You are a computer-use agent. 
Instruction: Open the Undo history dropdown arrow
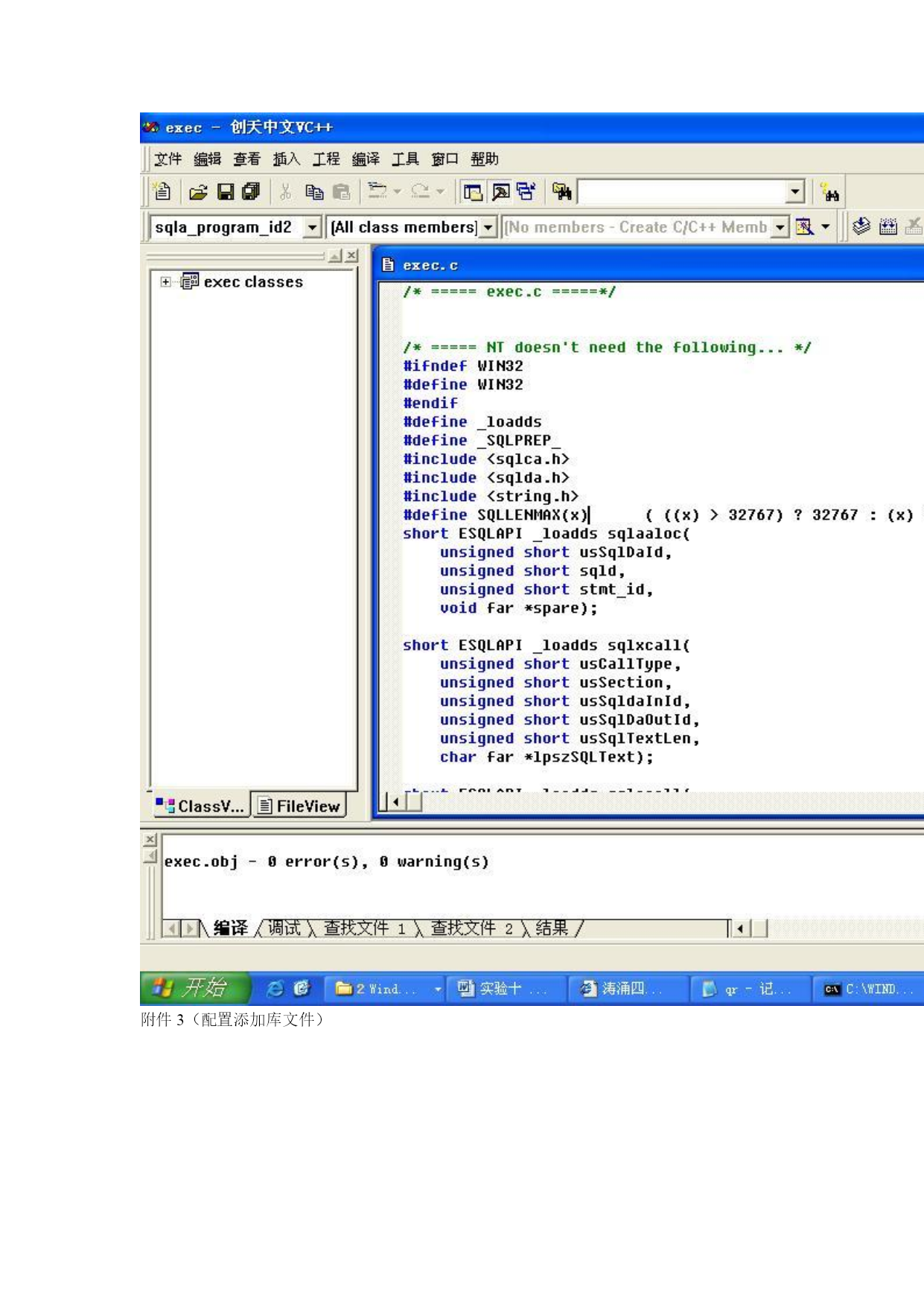pos(397,192)
